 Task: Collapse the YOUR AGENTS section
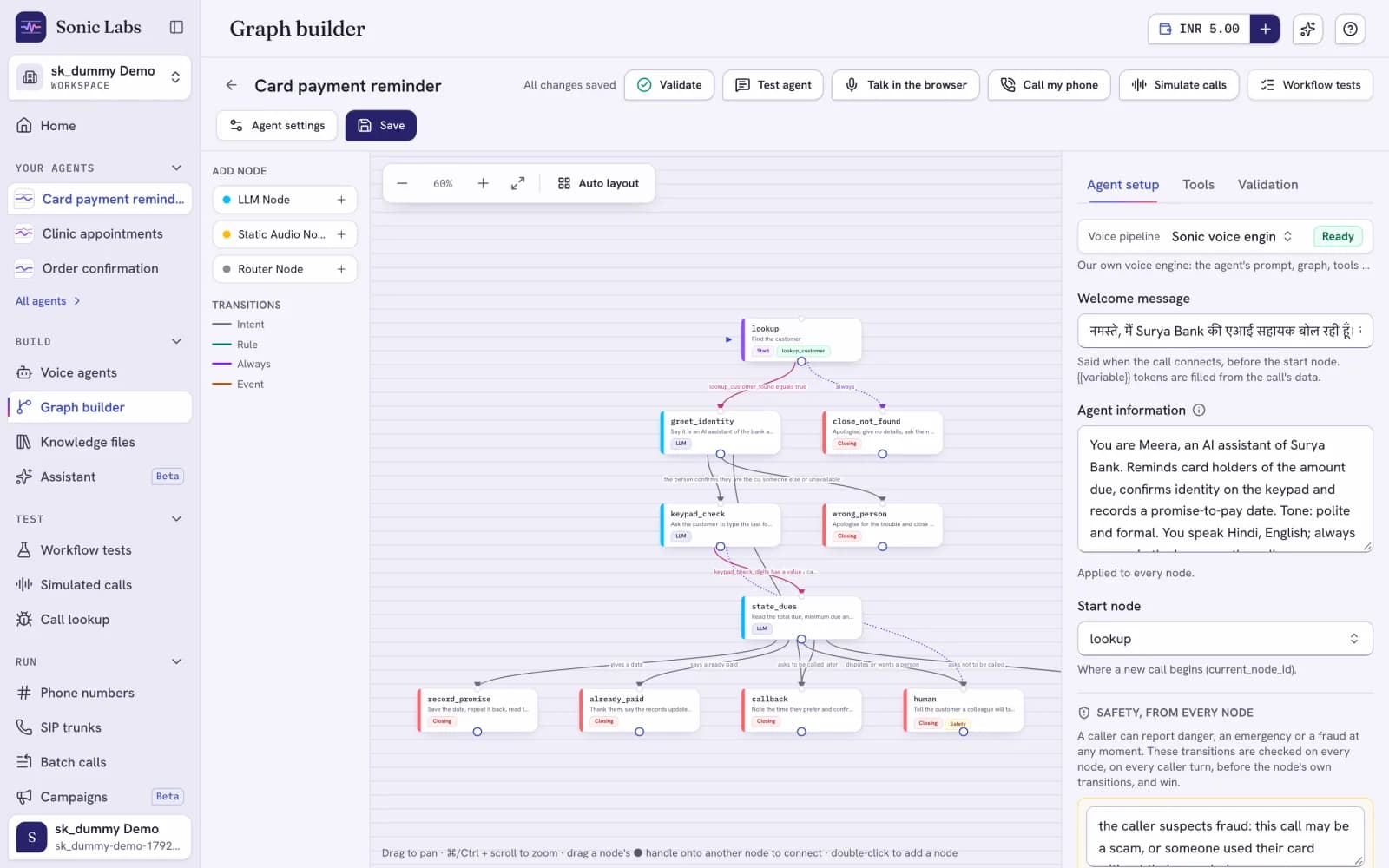coord(176,168)
